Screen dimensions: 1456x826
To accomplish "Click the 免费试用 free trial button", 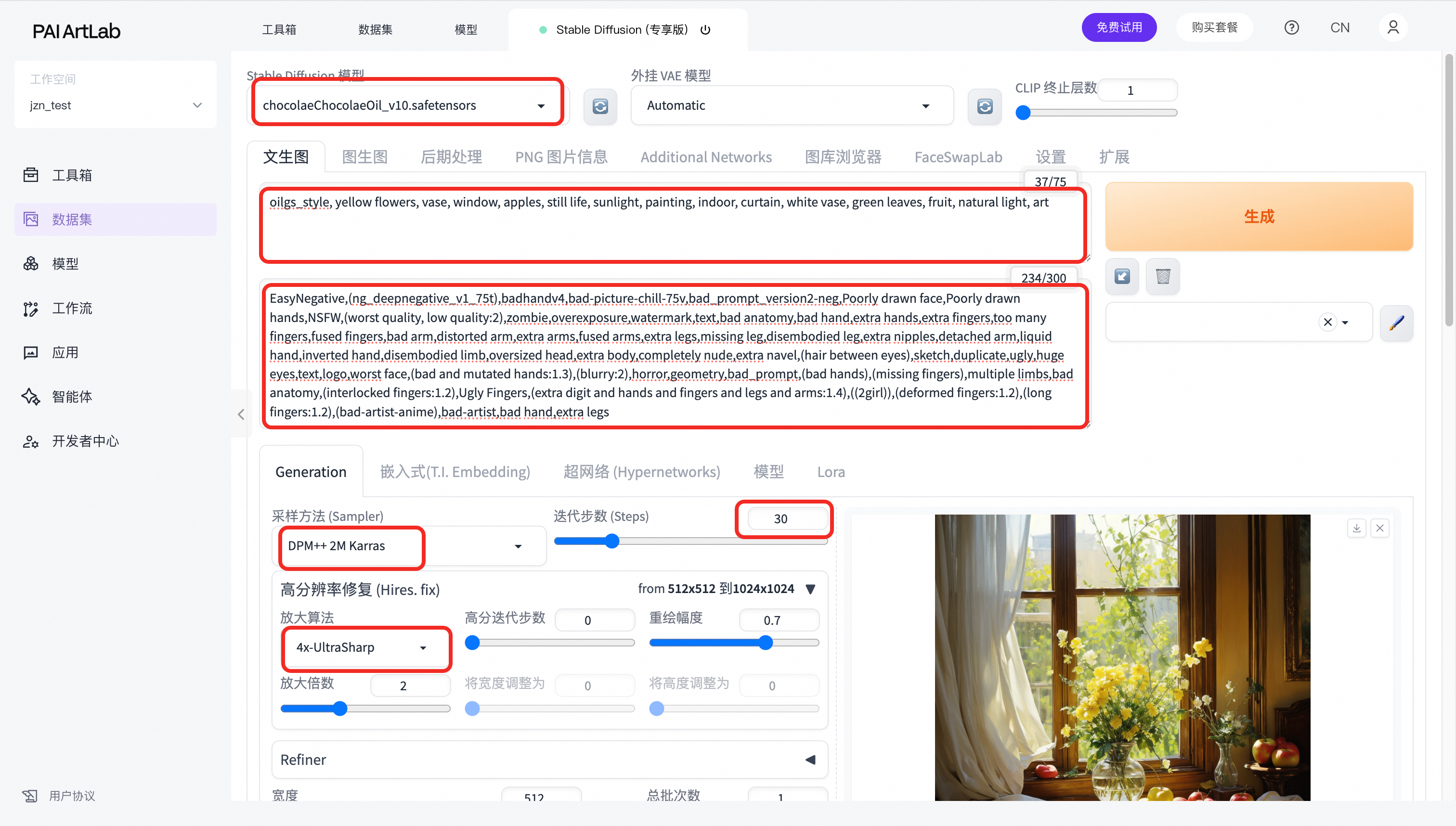I will [1118, 28].
